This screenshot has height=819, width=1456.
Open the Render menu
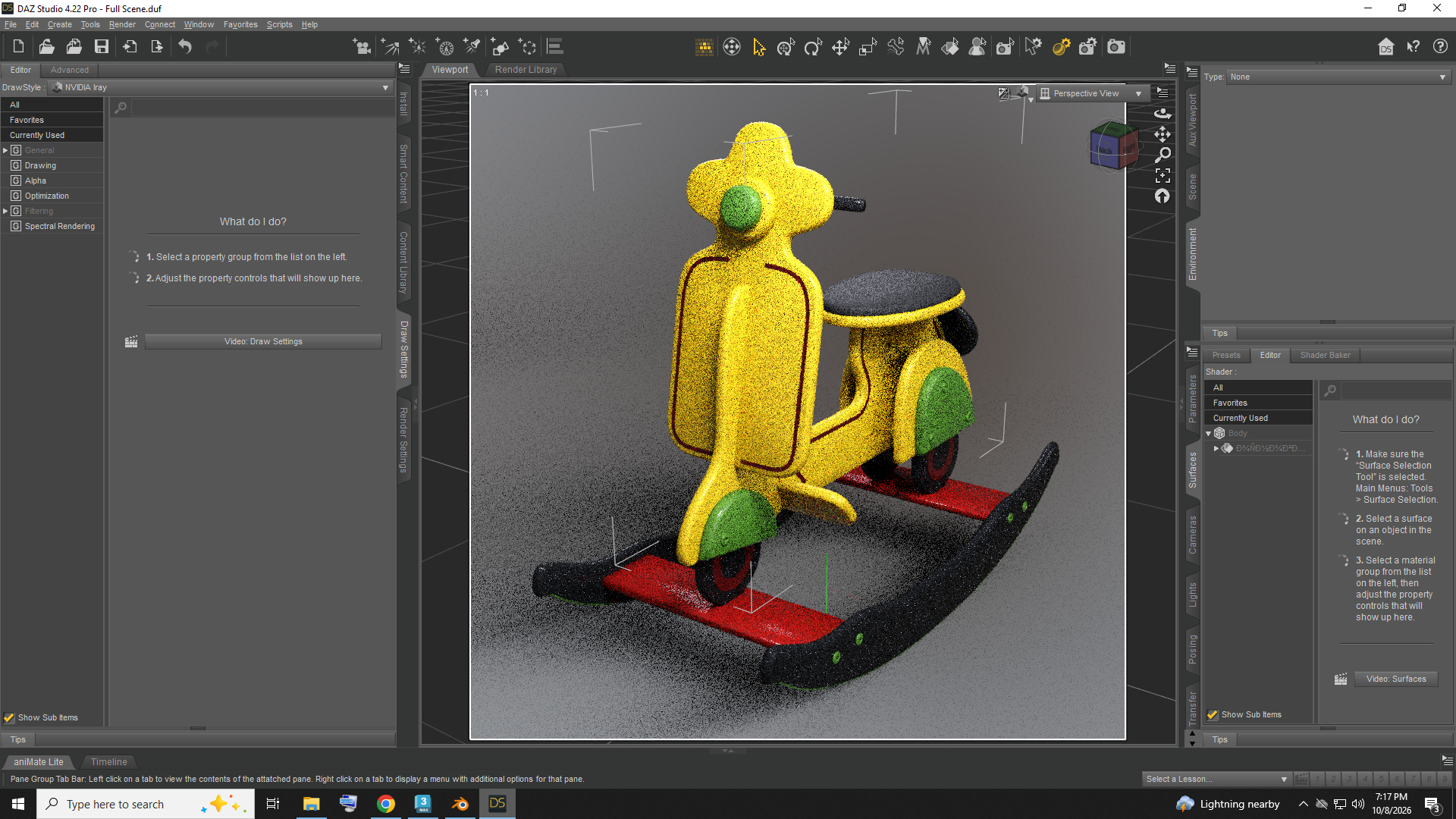pyautogui.click(x=122, y=24)
